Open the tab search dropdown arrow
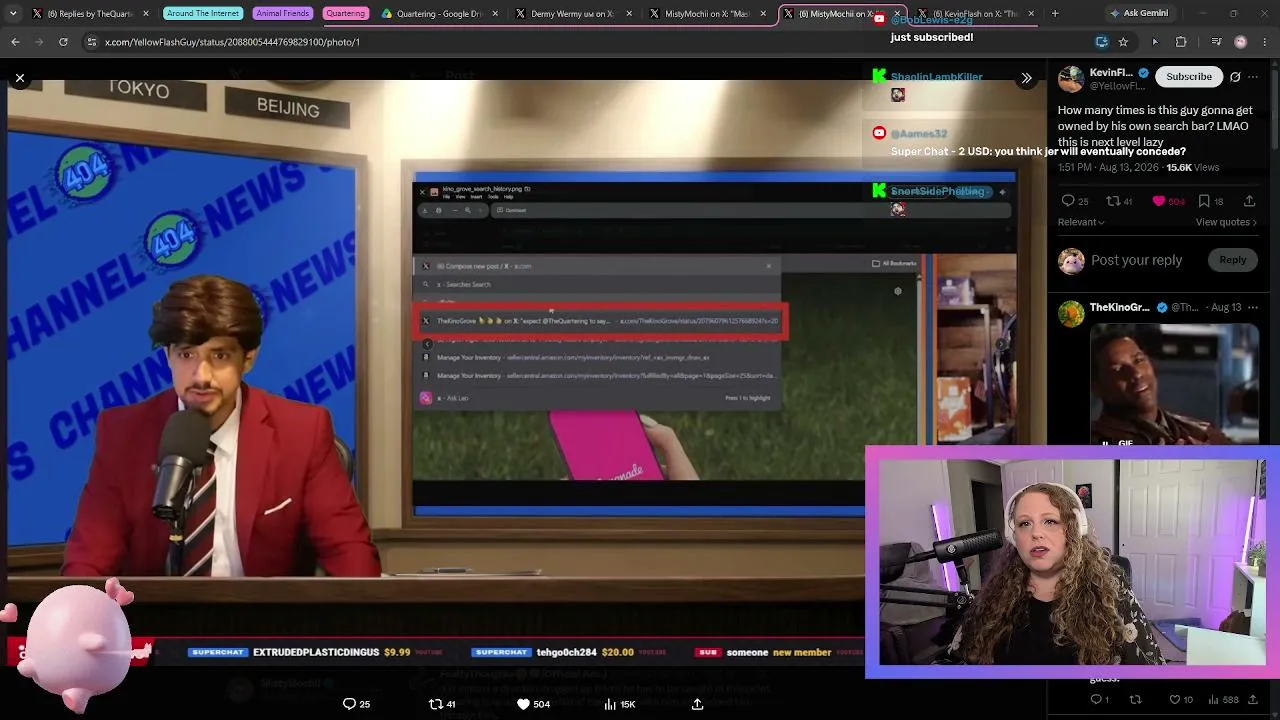The height and width of the screenshot is (720, 1280). pyautogui.click(x=13, y=14)
